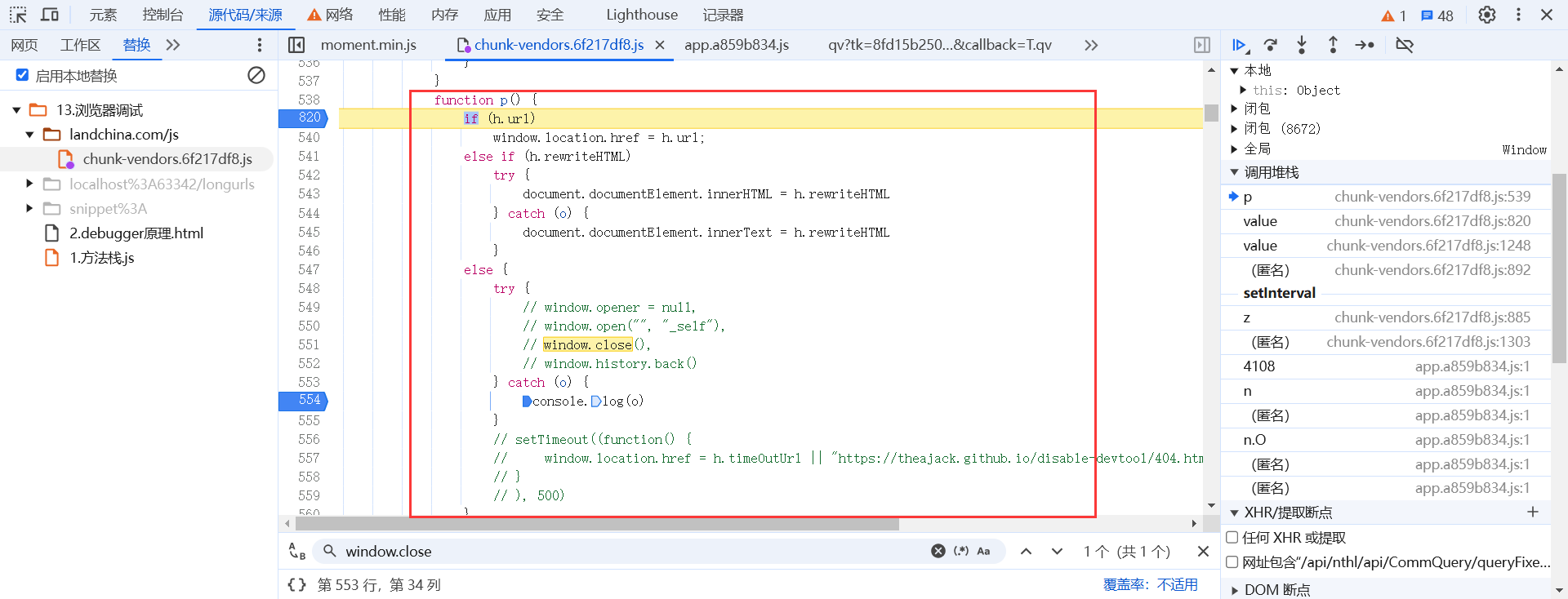This screenshot has width=1568, height=599.
Task: Activate the inspect element picker icon
Action: click(18, 15)
